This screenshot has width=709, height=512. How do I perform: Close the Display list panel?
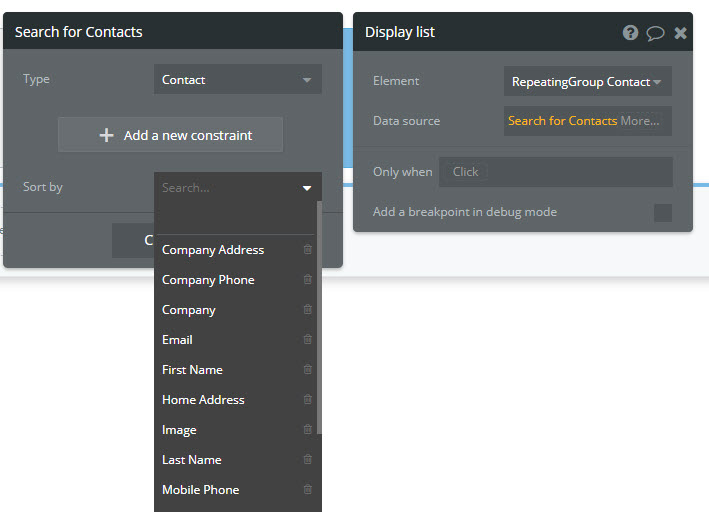pyautogui.click(x=680, y=32)
